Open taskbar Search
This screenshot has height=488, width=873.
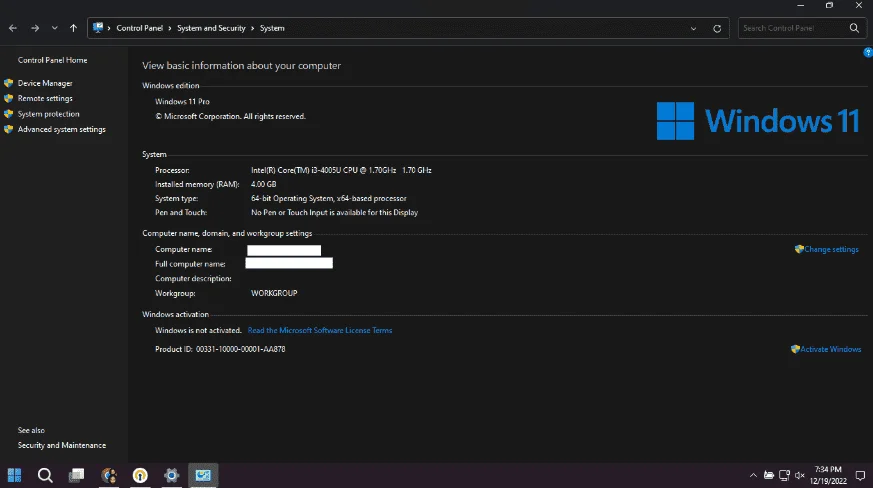click(x=45, y=475)
